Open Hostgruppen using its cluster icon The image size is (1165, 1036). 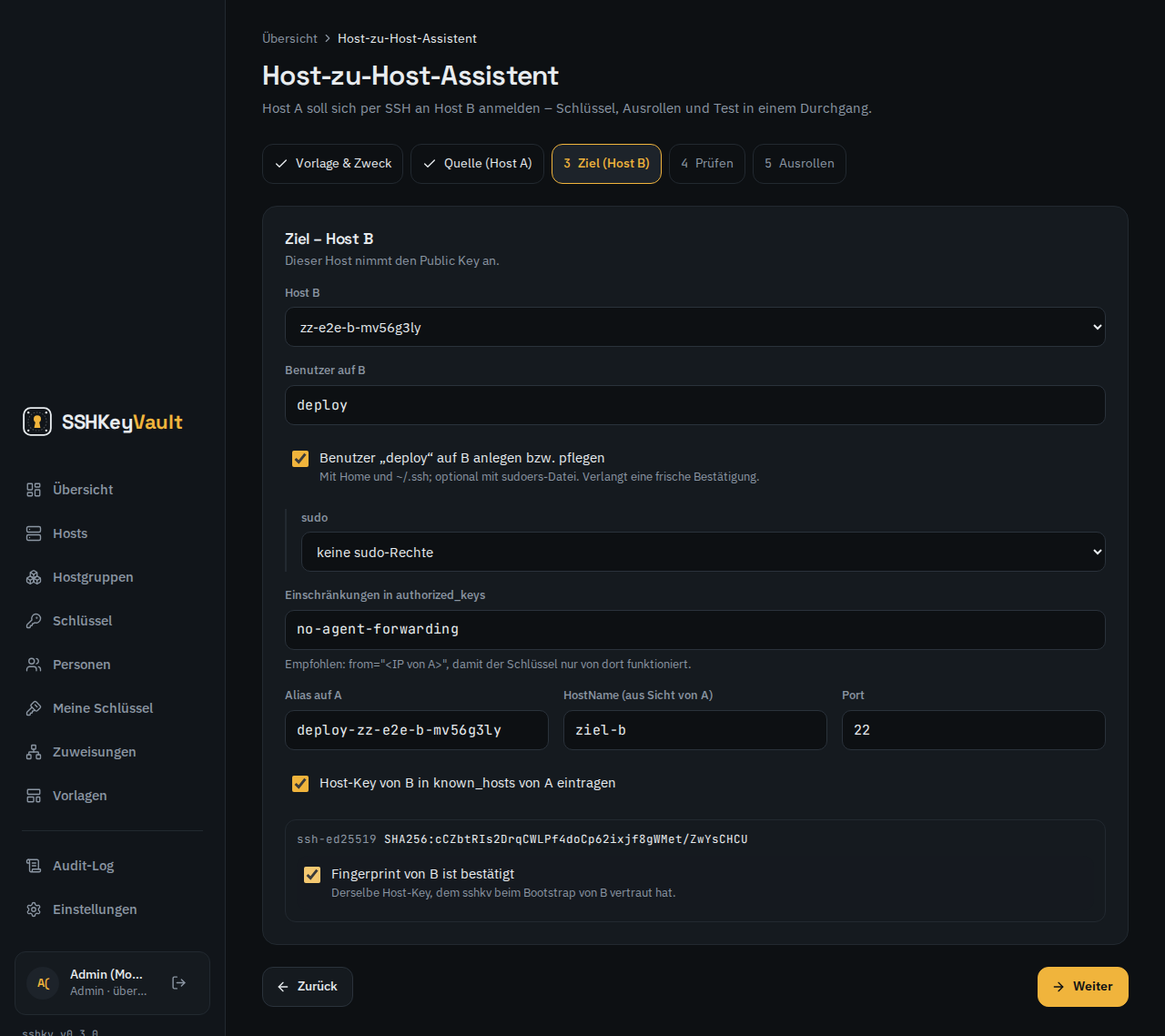point(34,577)
